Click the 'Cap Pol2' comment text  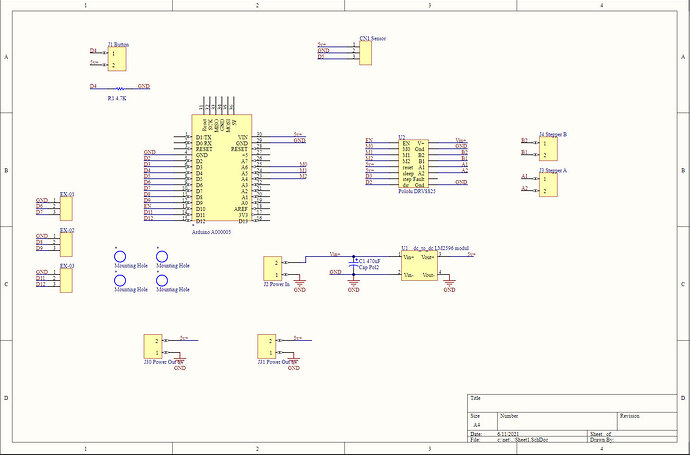369,267
